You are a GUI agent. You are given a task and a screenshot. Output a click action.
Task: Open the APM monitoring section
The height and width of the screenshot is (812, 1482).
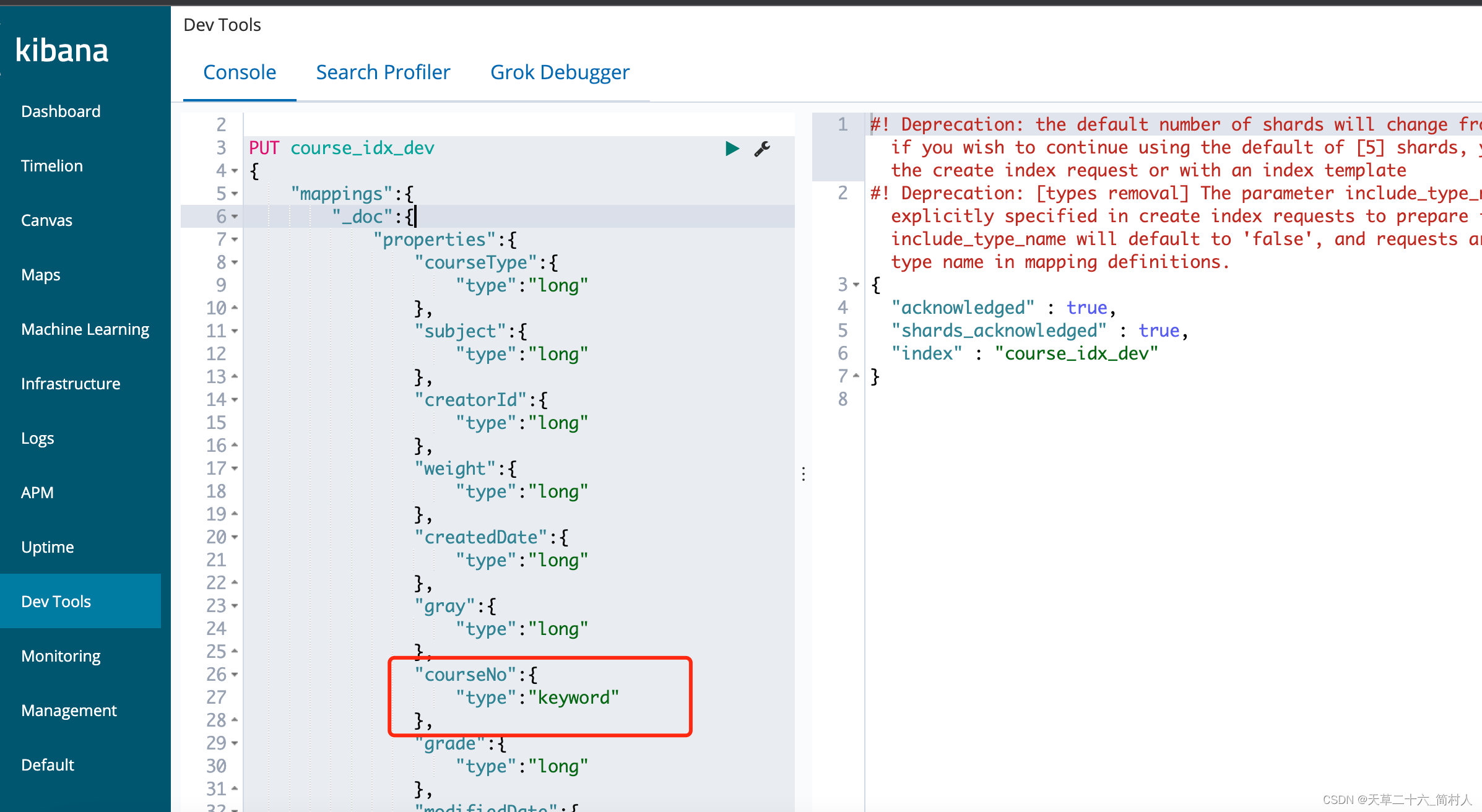(37, 492)
